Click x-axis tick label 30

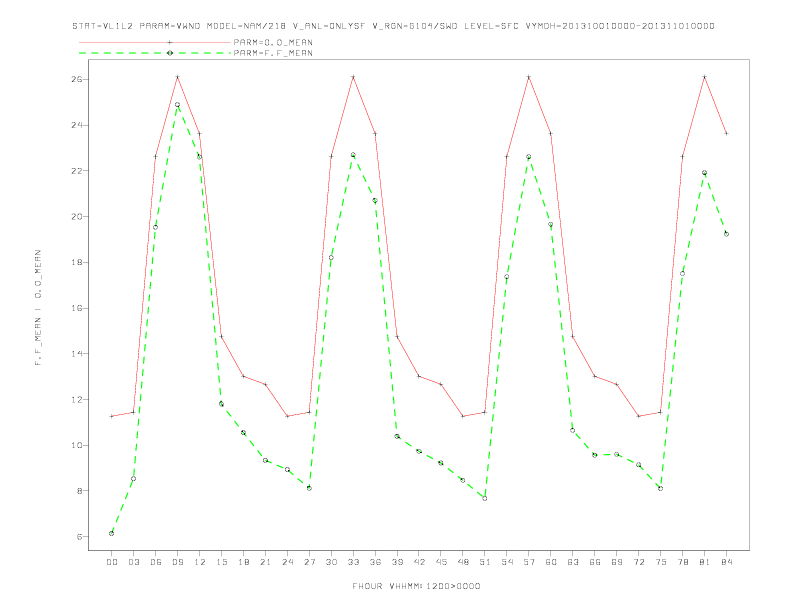tap(331, 562)
